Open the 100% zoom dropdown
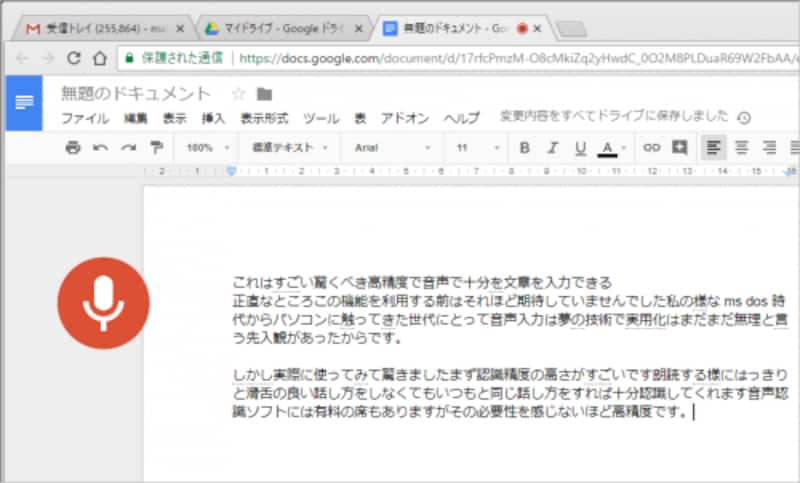This screenshot has height=483, width=800. [x=208, y=148]
